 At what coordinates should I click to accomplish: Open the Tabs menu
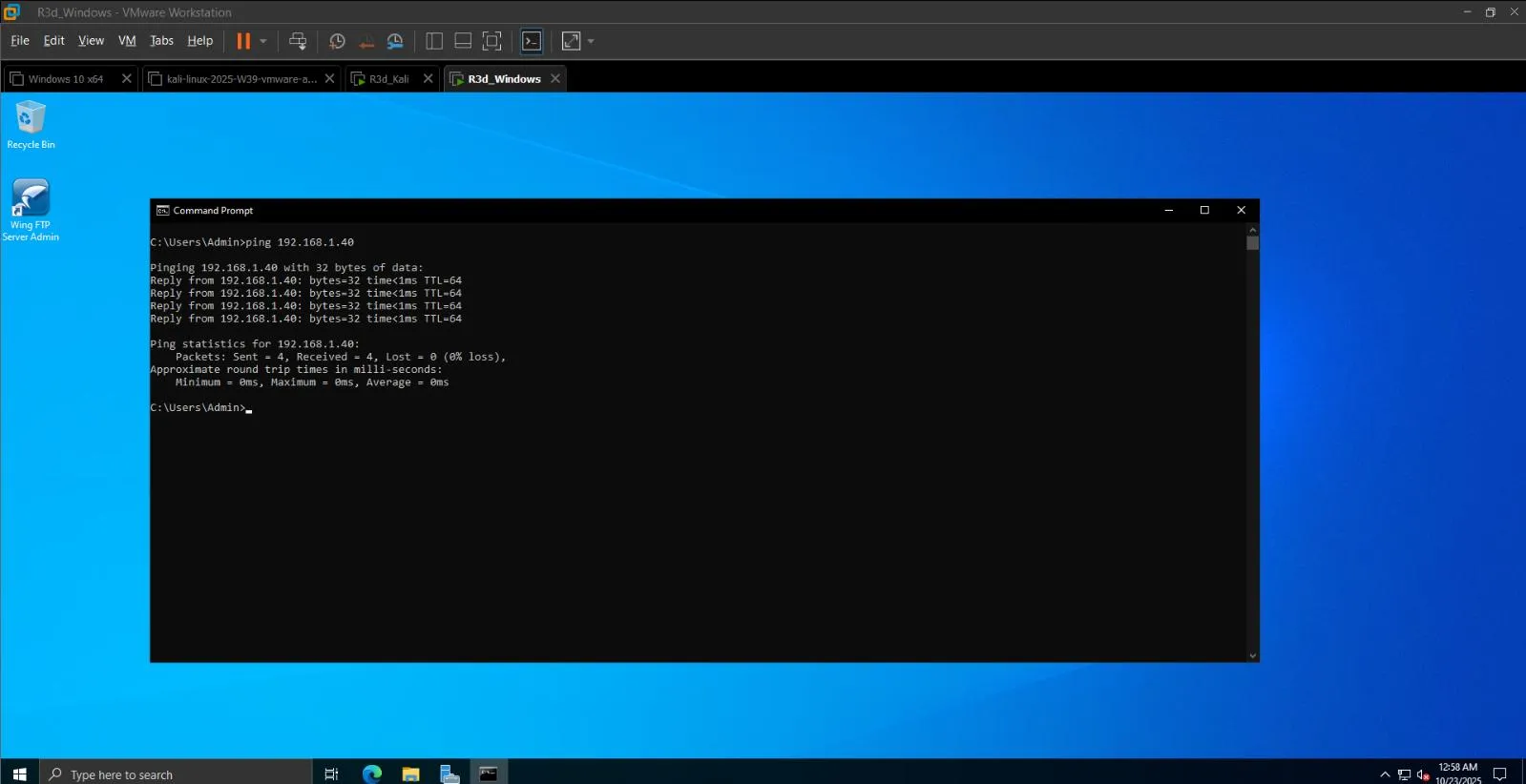click(x=162, y=41)
